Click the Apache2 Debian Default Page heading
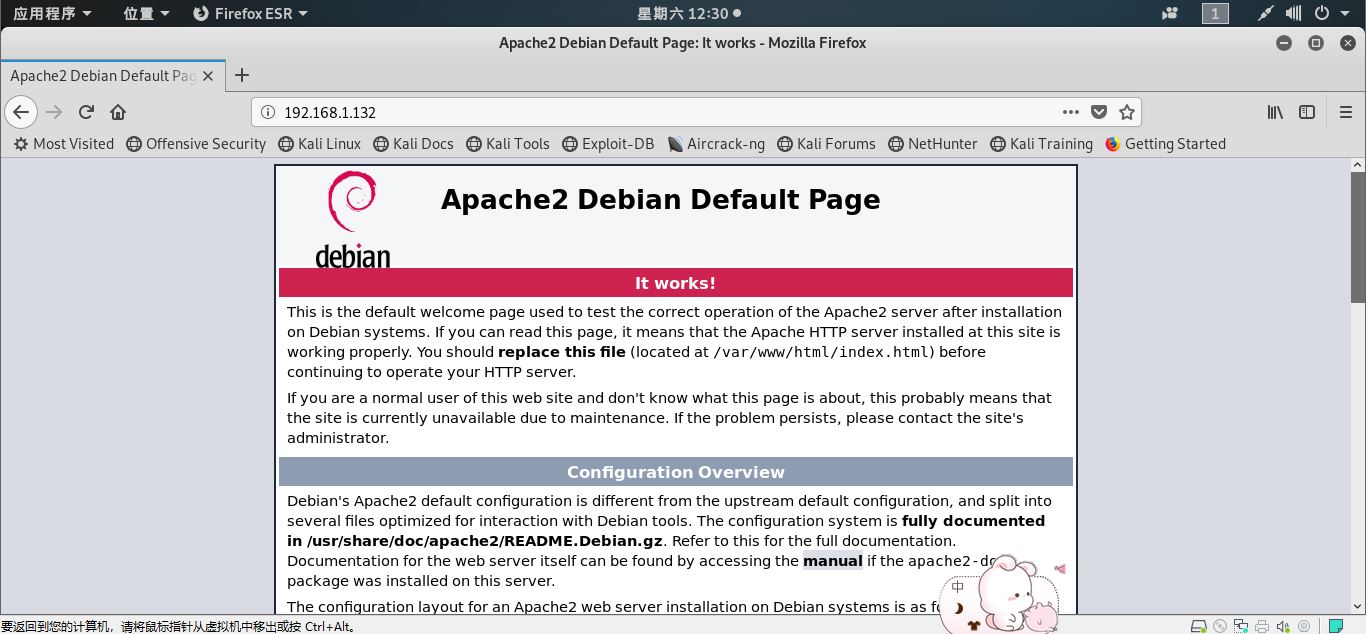The height and width of the screenshot is (634, 1366). [660, 199]
